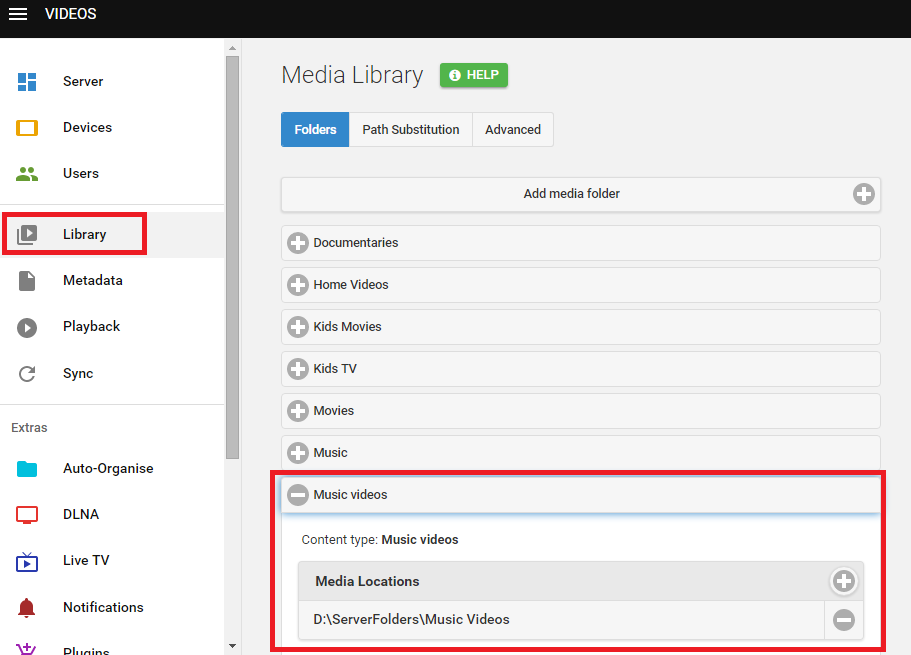The width and height of the screenshot is (911, 655).
Task: Expand the Documentaries folder
Action: (298, 243)
